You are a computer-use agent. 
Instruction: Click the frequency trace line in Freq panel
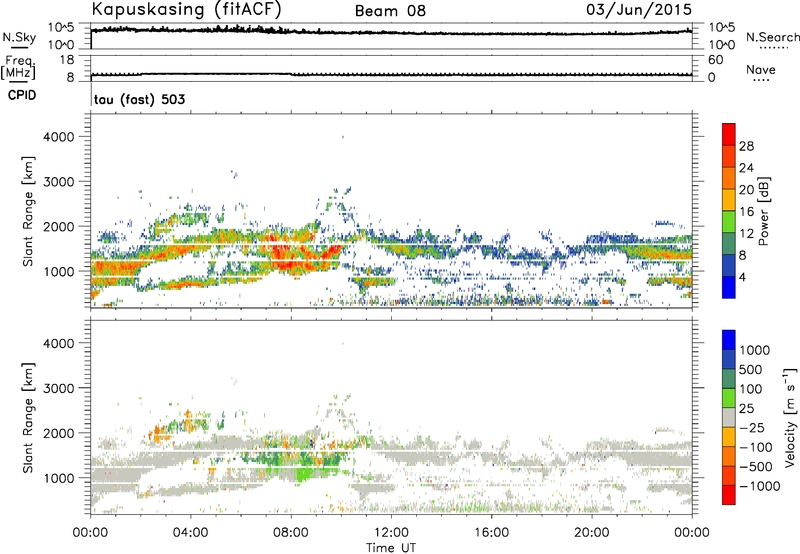pyautogui.click(x=391, y=74)
